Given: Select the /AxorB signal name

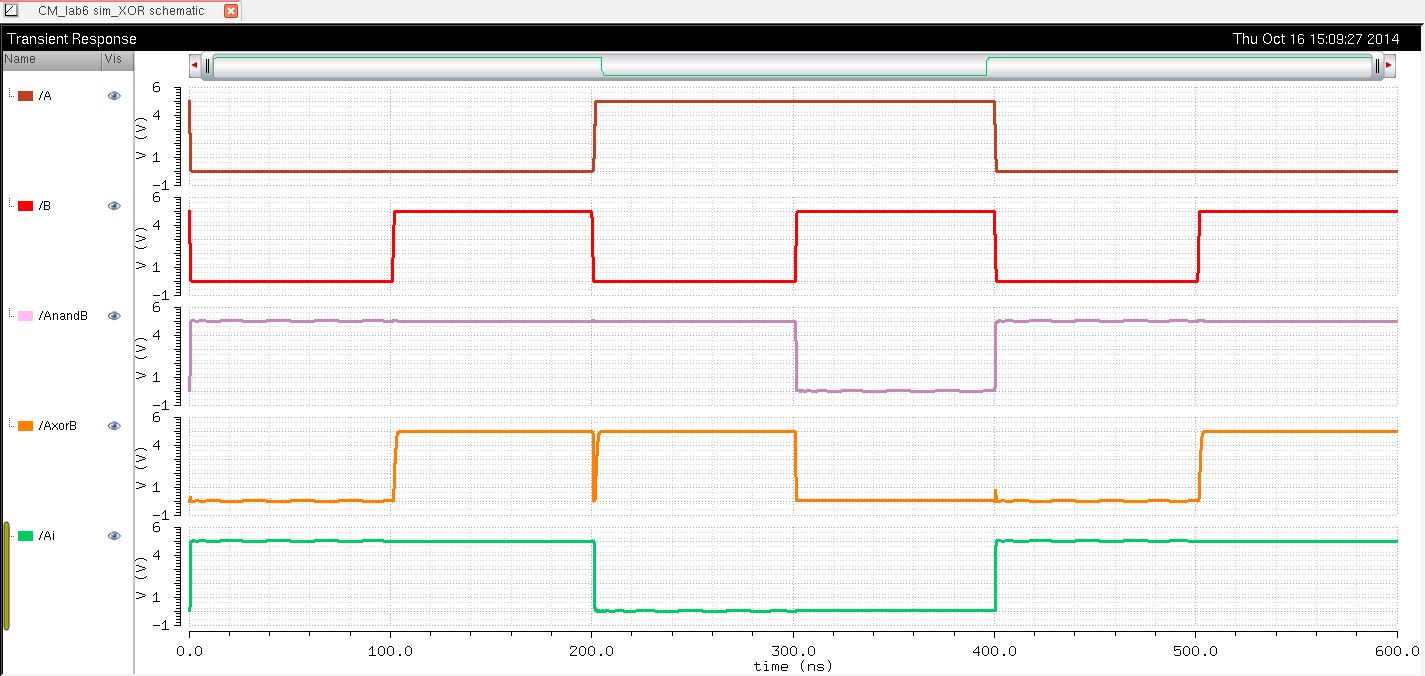Looking at the screenshot, I should pyautogui.click(x=58, y=425).
